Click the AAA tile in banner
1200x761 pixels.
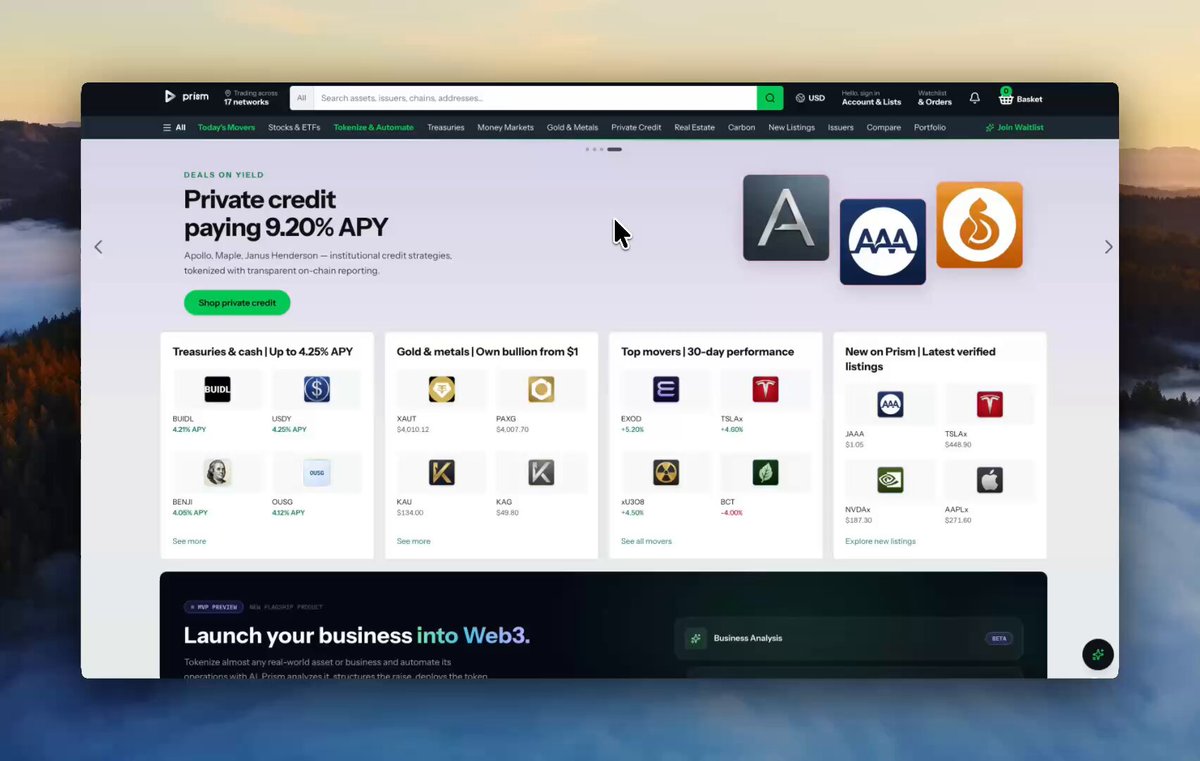coord(883,242)
